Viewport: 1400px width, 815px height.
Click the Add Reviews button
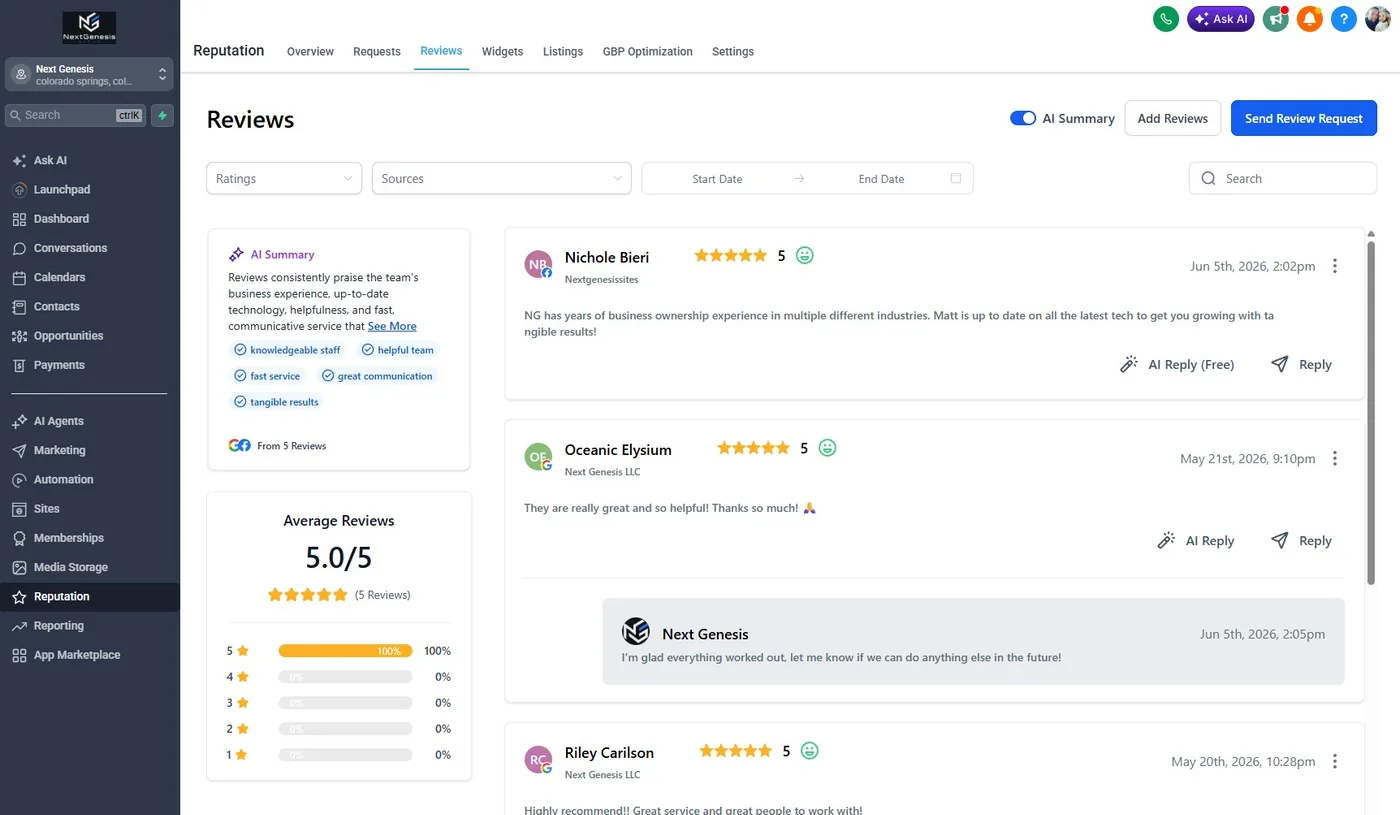pyautogui.click(x=1173, y=118)
